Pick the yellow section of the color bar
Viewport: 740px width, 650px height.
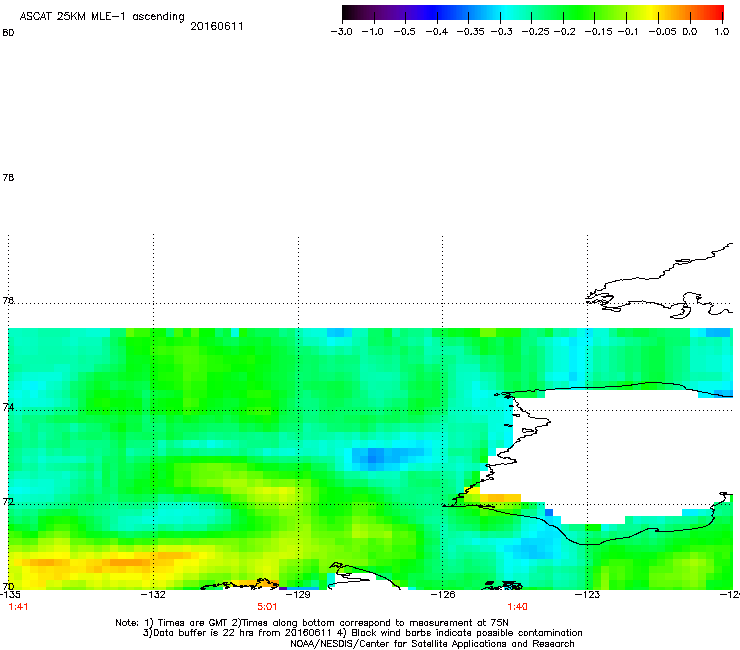click(x=652, y=13)
